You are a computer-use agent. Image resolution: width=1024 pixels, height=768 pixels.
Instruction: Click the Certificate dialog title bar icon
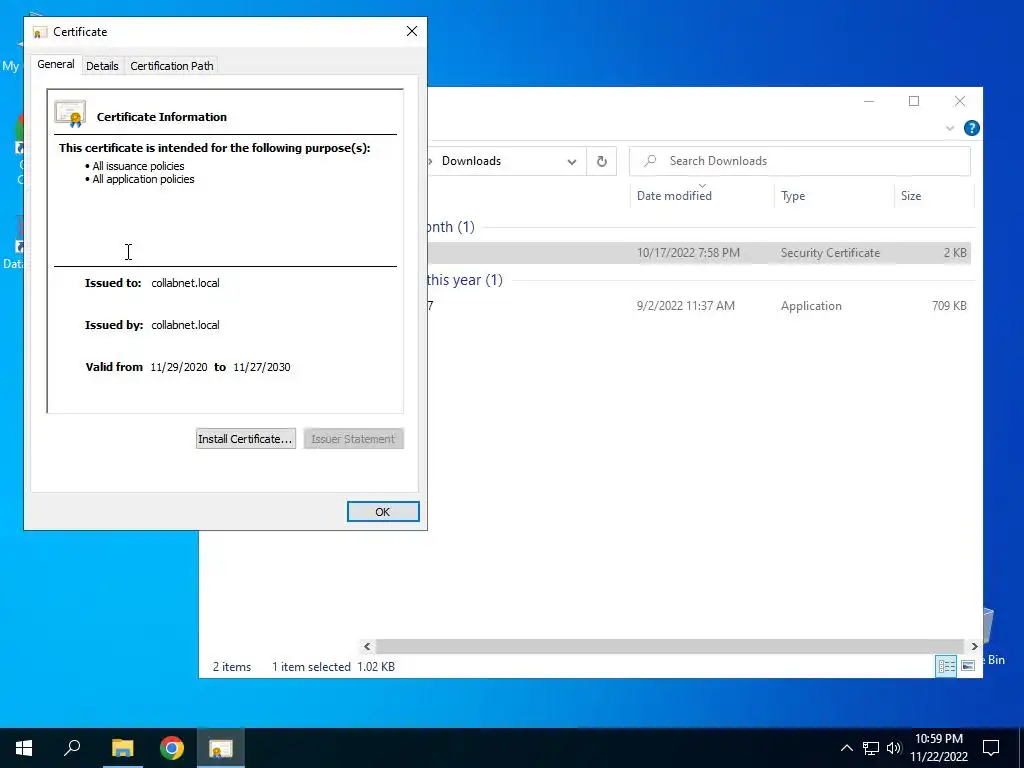coord(40,32)
